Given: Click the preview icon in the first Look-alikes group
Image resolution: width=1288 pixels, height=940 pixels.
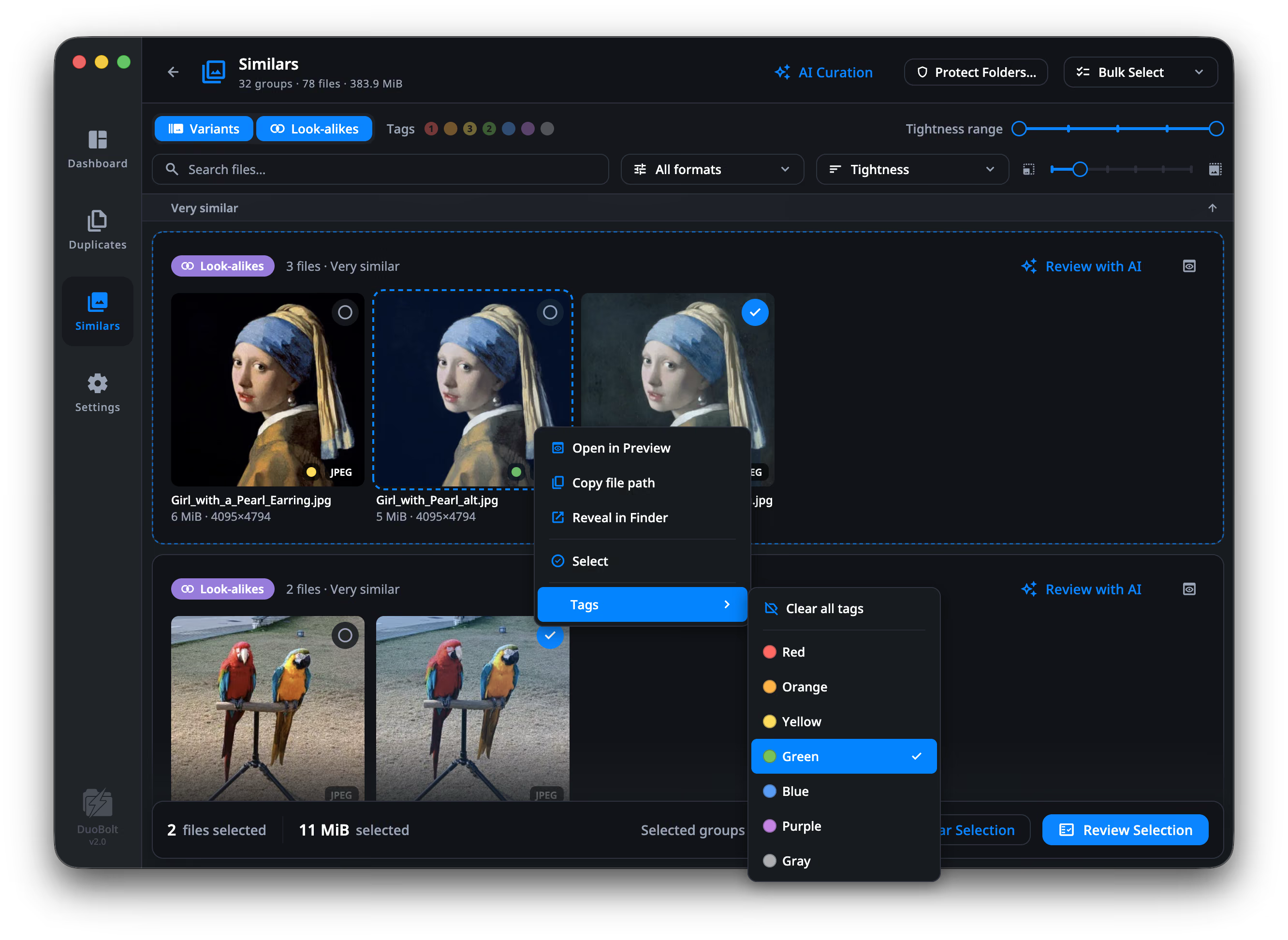Looking at the screenshot, I should tap(1188, 266).
